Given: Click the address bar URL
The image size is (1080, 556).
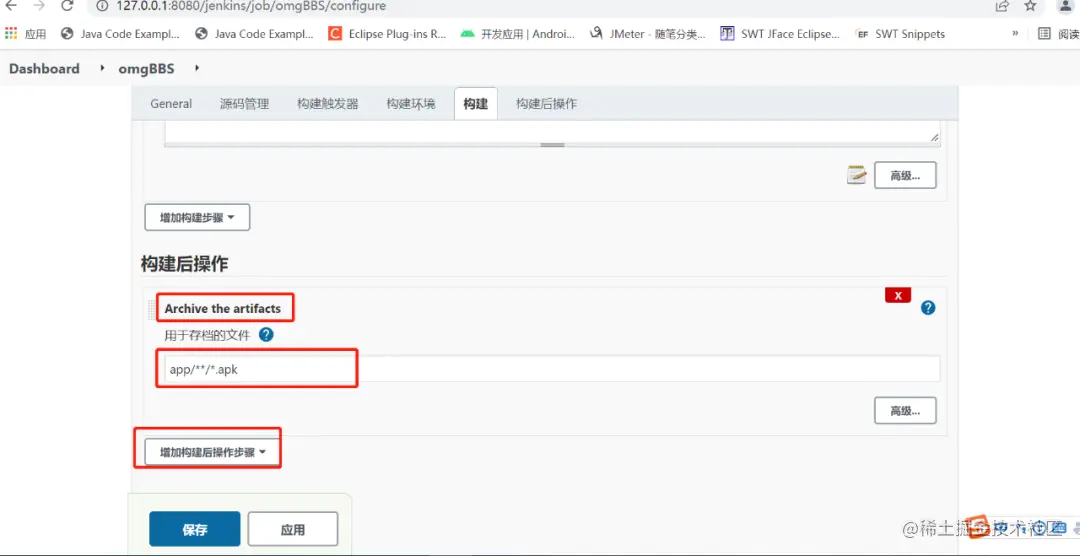Looking at the screenshot, I should 251,6.
